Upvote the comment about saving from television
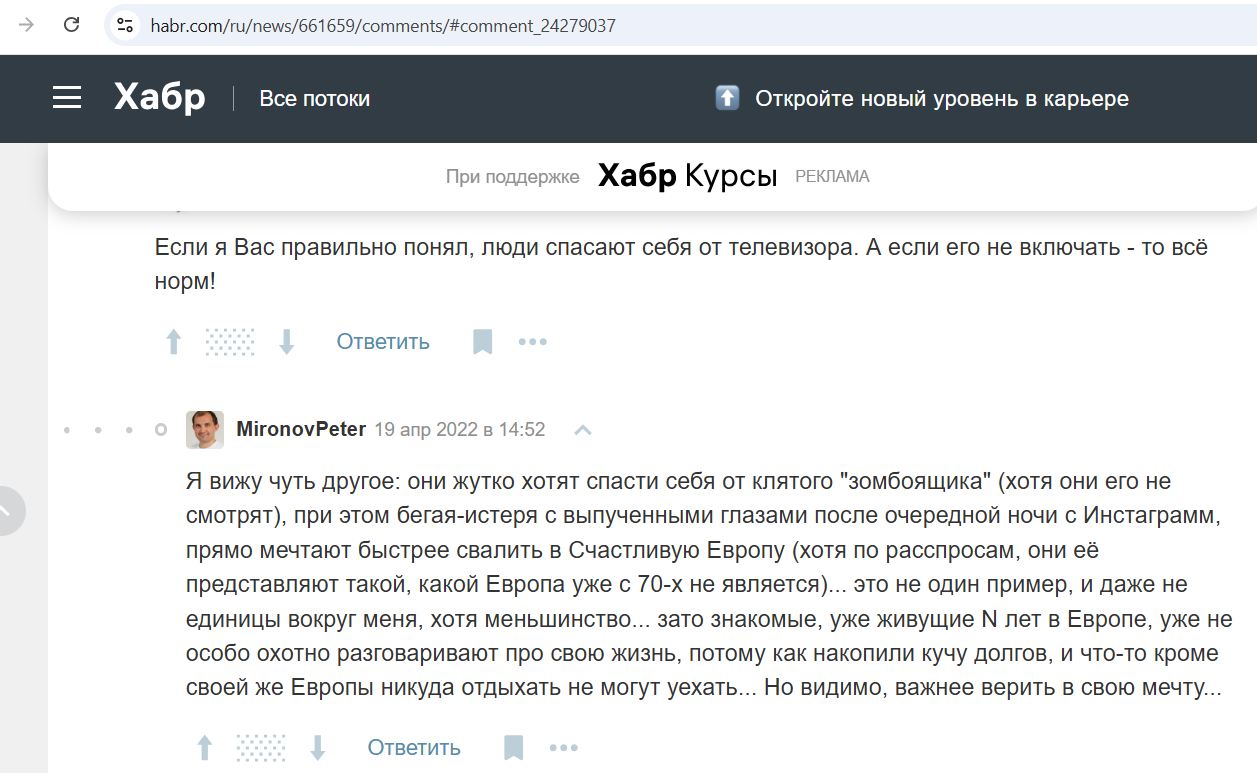The width and height of the screenshot is (1257, 773). [x=173, y=341]
